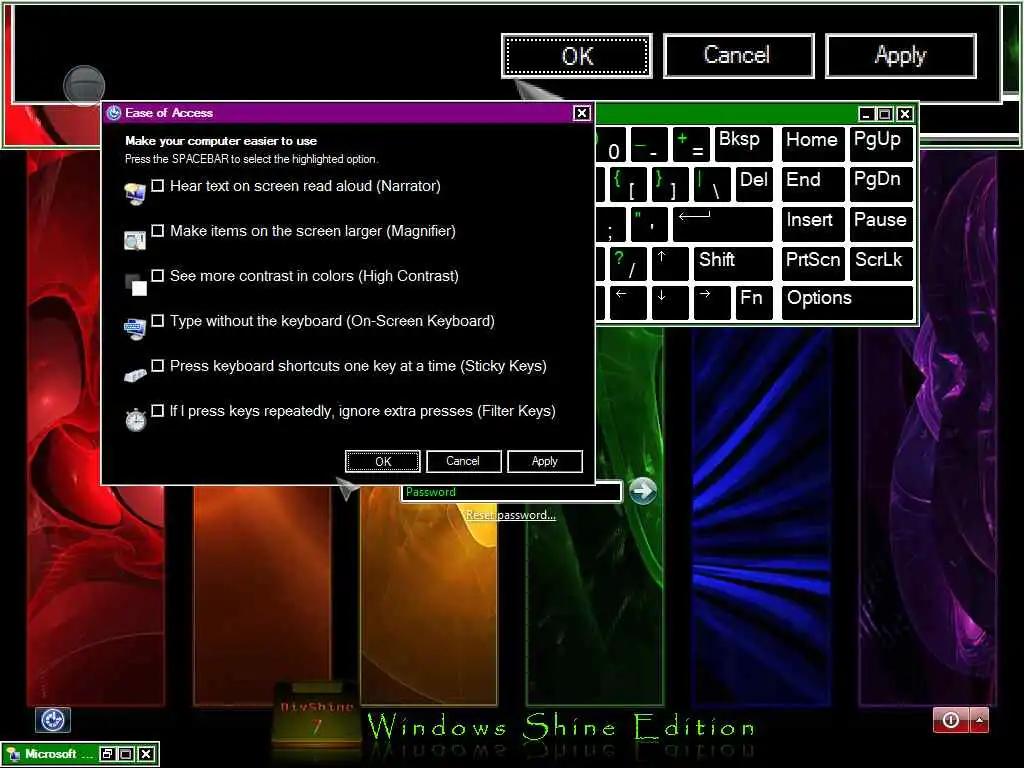Click the Pause key on on-screen keyboard
The image size is (1024, 768).
click(881, 224)
